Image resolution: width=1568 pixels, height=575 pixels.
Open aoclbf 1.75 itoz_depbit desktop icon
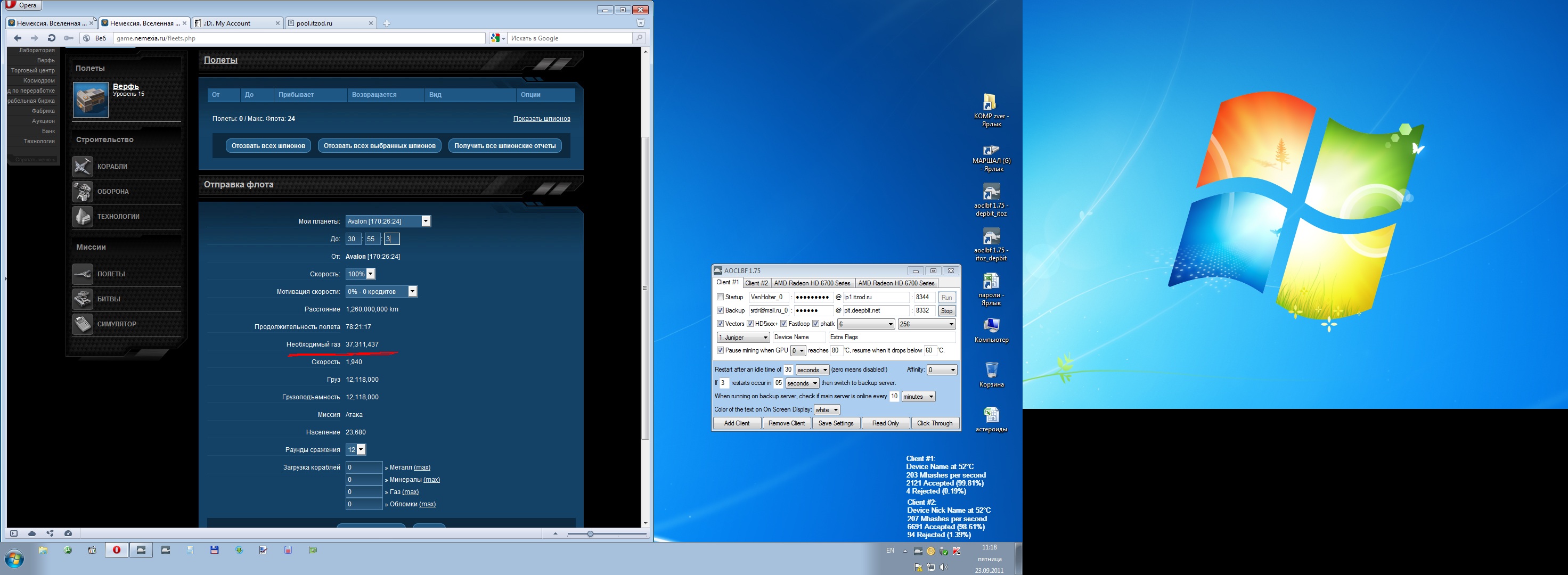[x=991, y=245]
